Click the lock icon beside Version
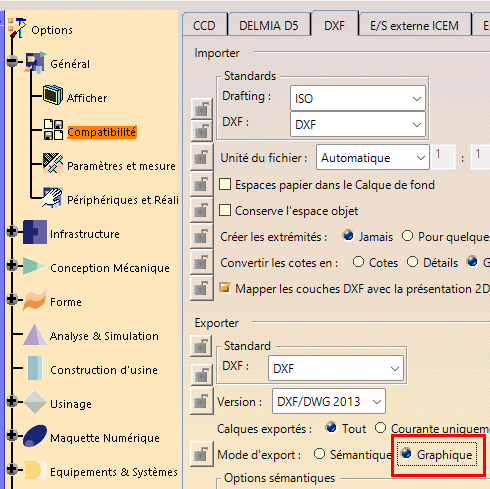Image resolution: width=490 pixels, height=489 pixels. (202, 401)
